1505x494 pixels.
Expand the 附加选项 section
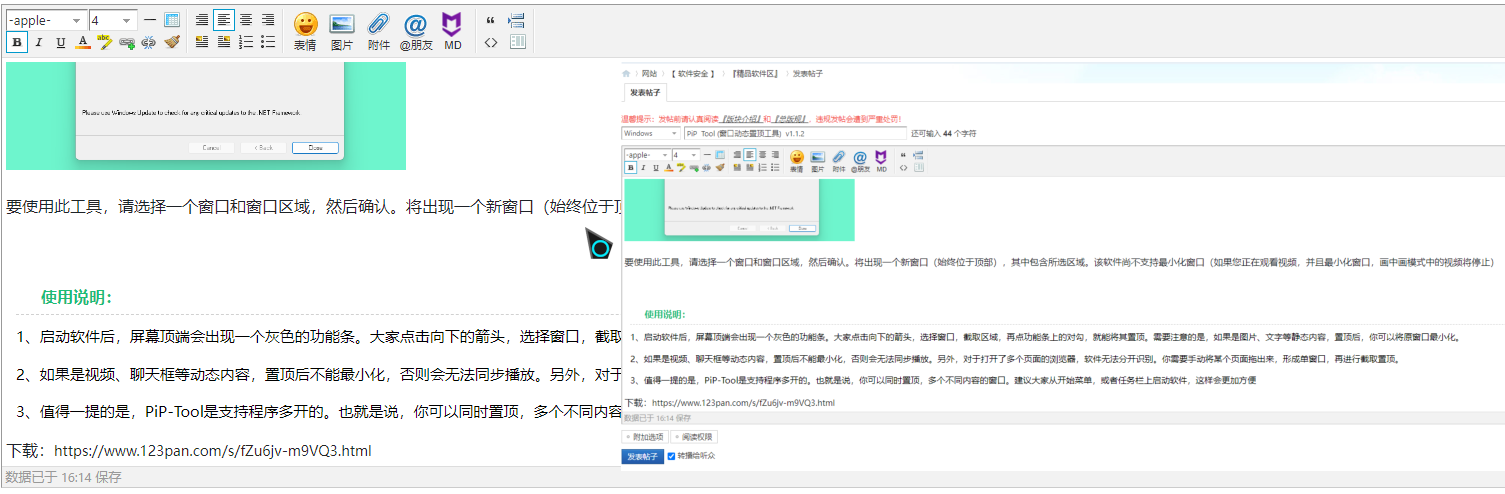[x=645, y=437]
